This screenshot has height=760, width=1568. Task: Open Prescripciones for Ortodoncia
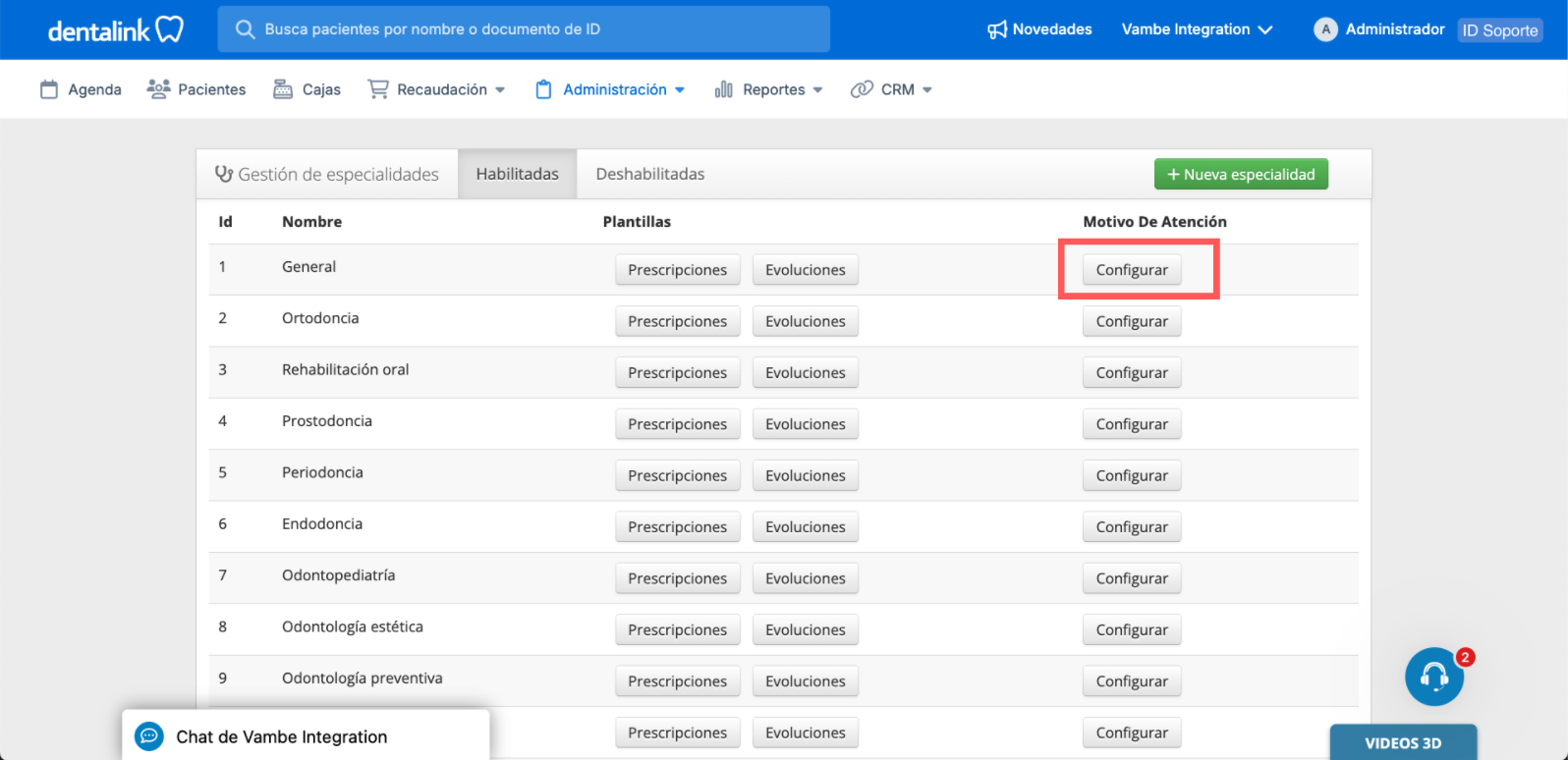(x=677, y=321)
